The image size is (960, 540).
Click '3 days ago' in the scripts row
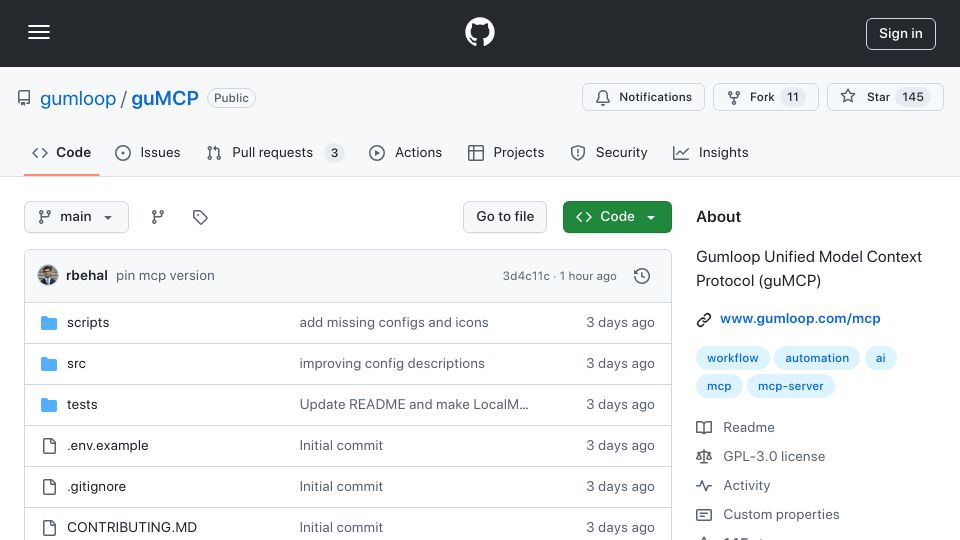[620, 323]
